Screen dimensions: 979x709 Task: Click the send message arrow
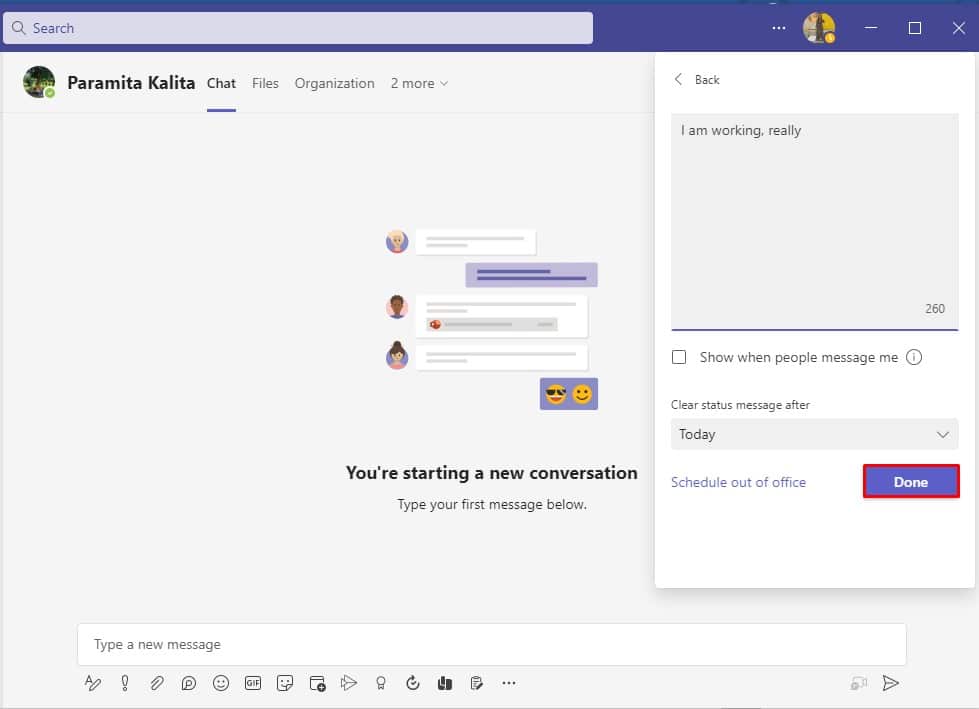click(891, 683)
